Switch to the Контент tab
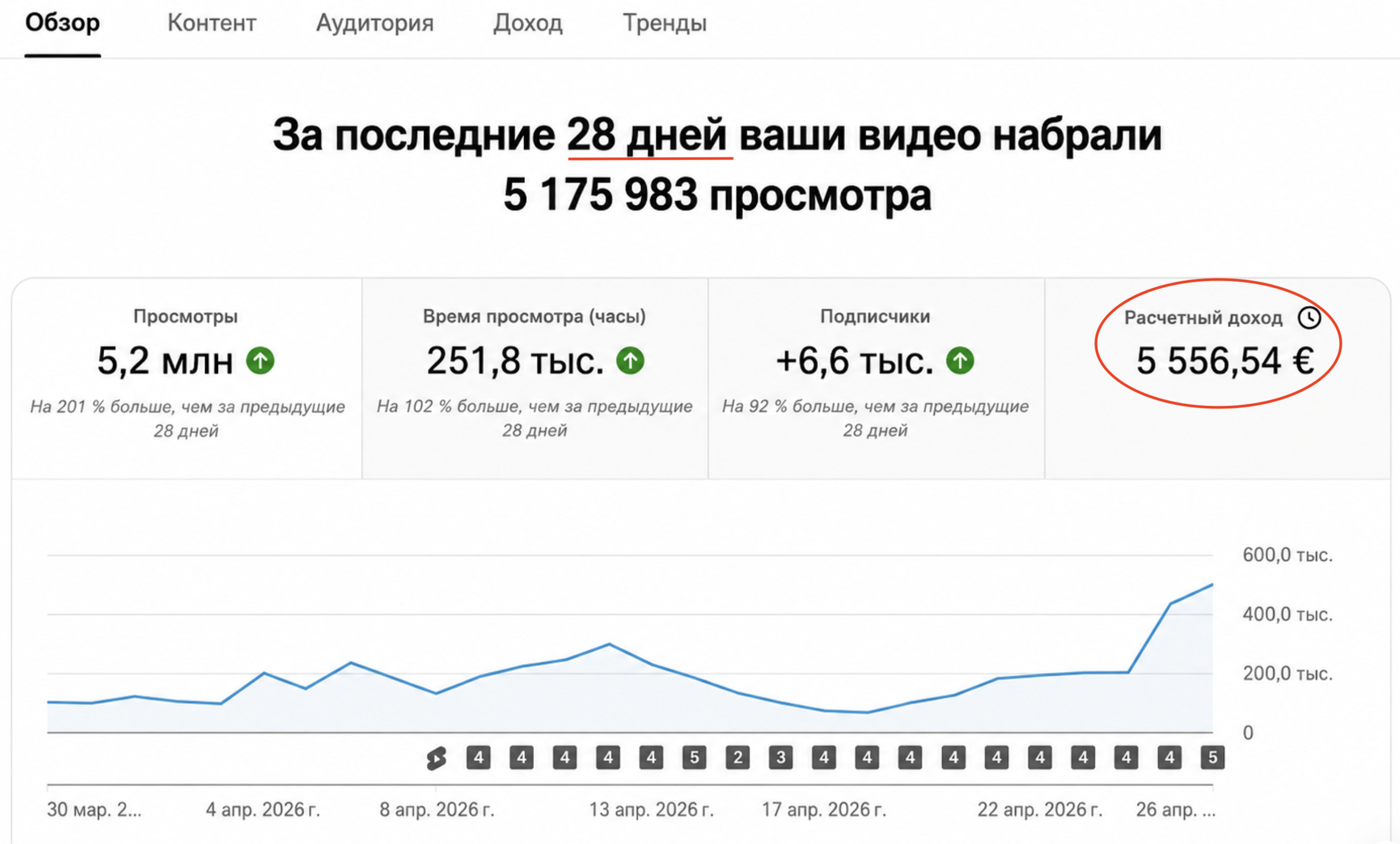1400x844 pixels. [212, 23]
